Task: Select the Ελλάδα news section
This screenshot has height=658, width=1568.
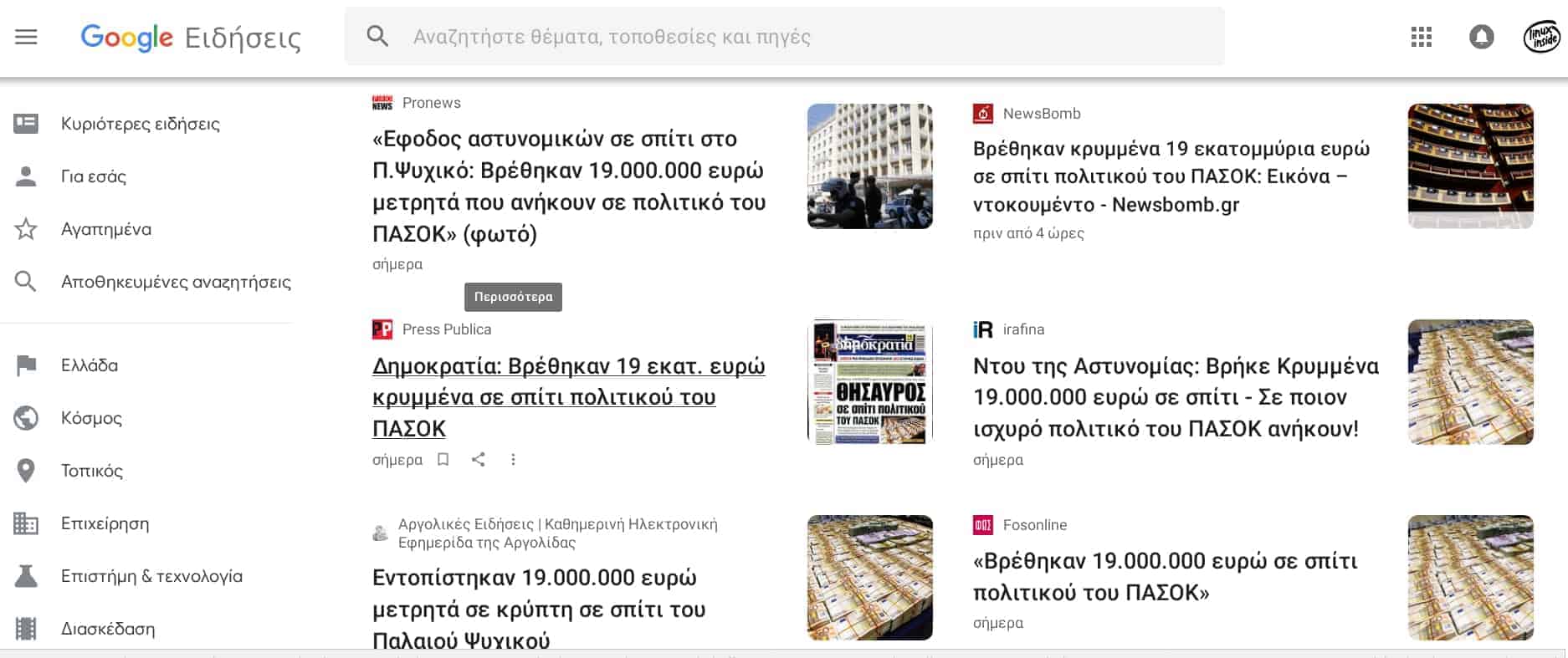Action: [90, 365]
